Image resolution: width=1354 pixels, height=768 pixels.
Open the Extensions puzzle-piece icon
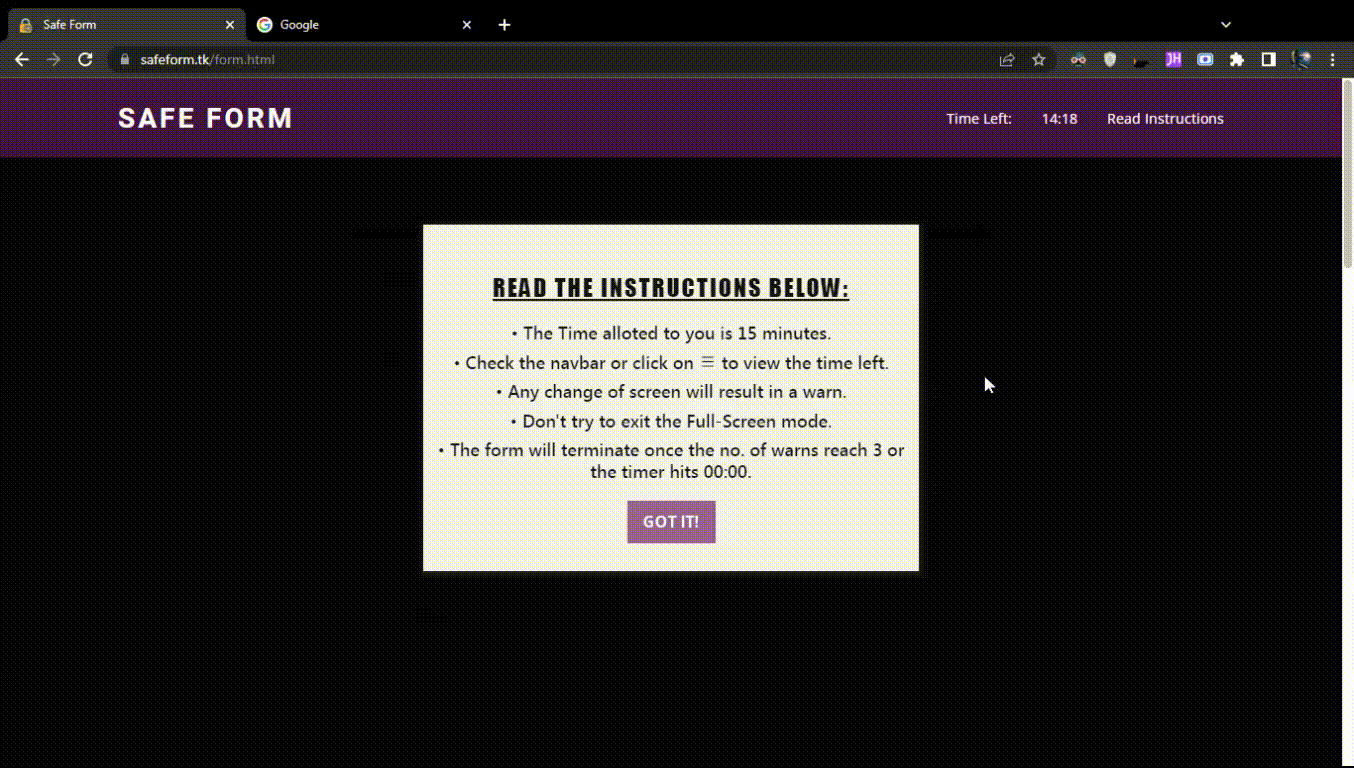coord(1236,59)
